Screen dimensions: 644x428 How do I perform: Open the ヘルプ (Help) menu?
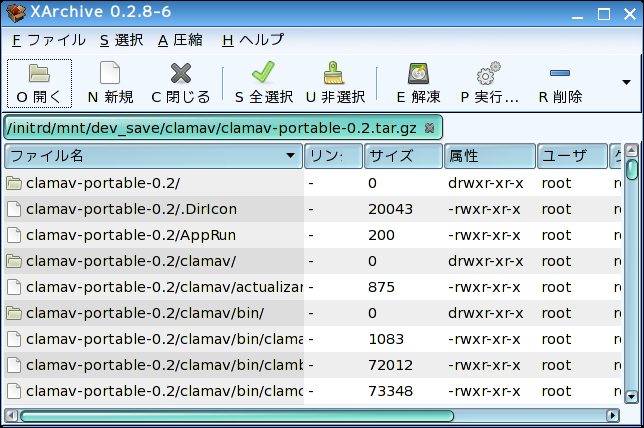(x=253, y=40)
